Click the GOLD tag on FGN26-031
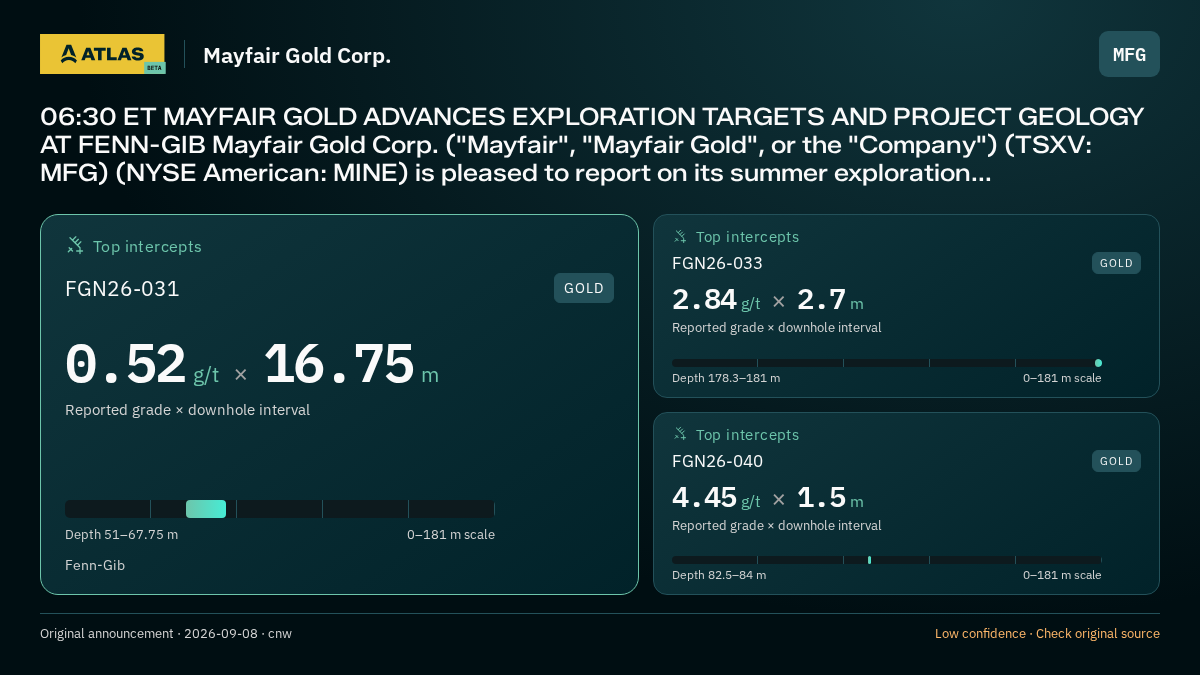Image resolution: width=1200 pixels, height=675 pixels. pos(584,288)
